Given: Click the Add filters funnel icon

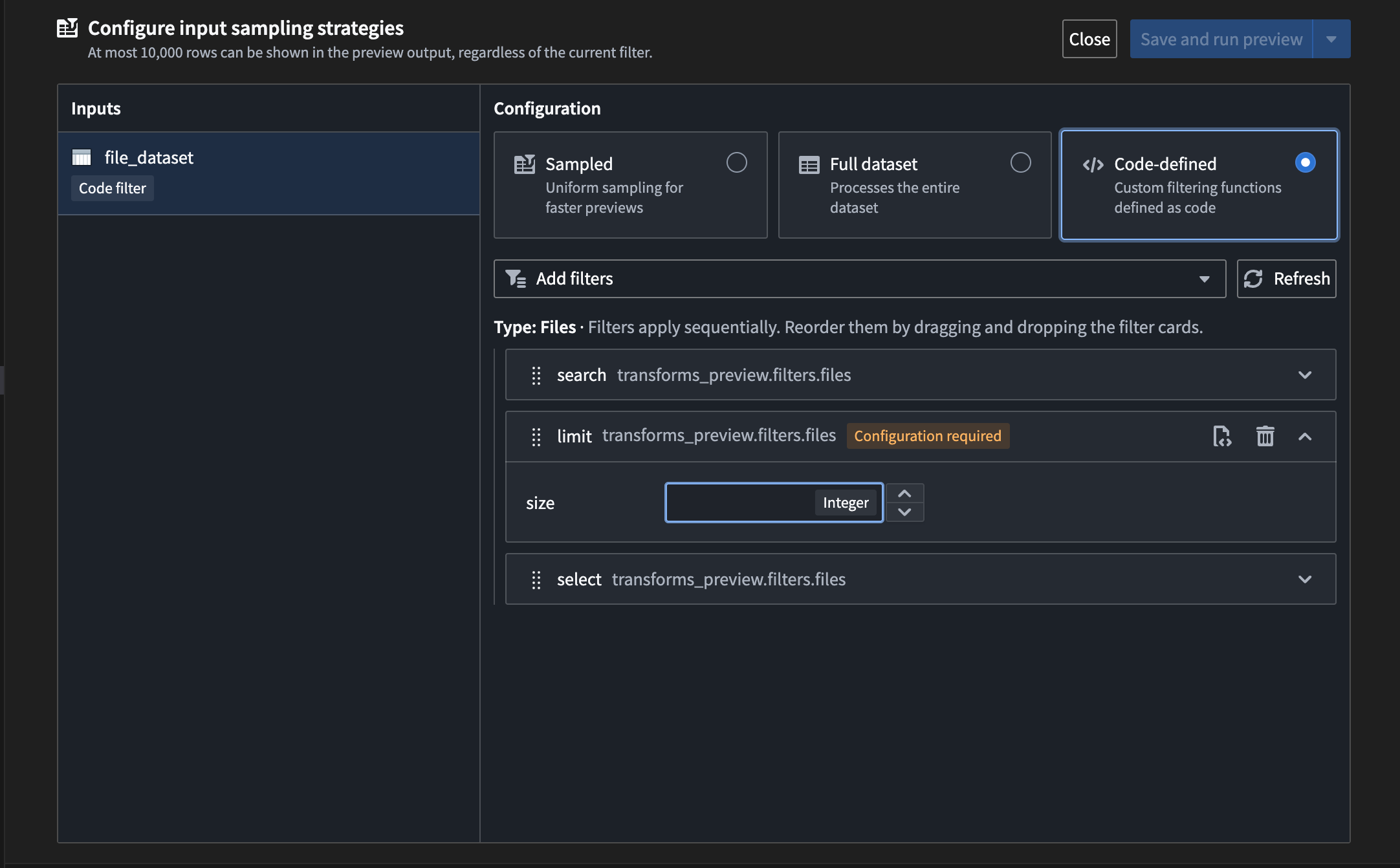Looking at the screenshot, I should [x=515, y=278].
